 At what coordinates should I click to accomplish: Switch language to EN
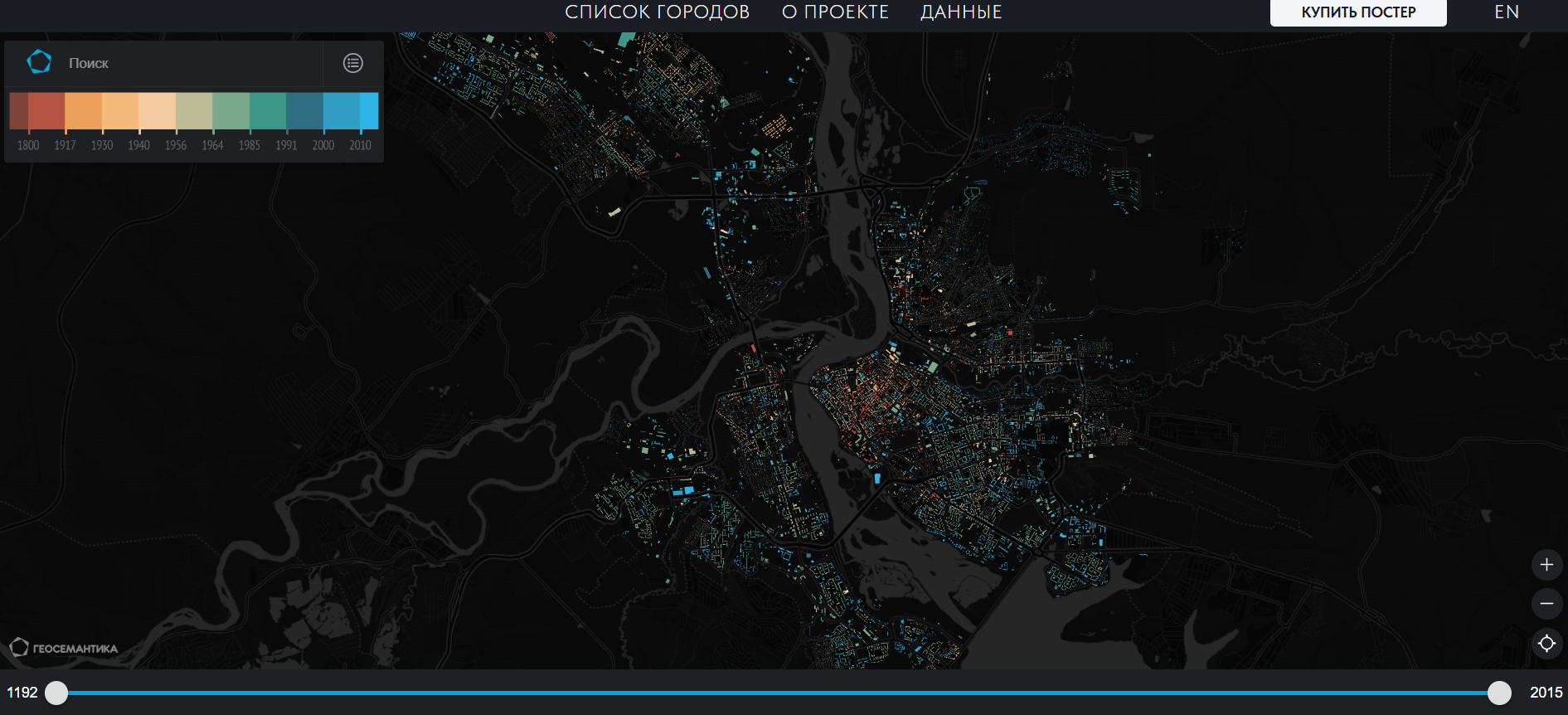[x=1507, y=12]
